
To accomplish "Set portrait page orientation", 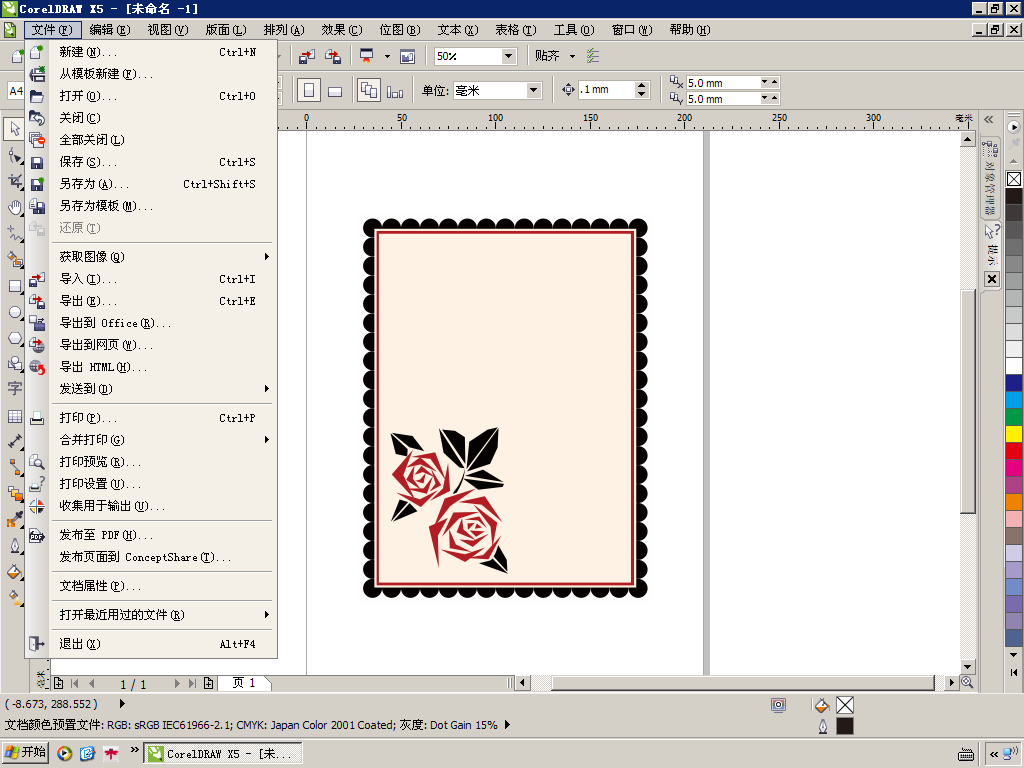I will click(309, 90).
